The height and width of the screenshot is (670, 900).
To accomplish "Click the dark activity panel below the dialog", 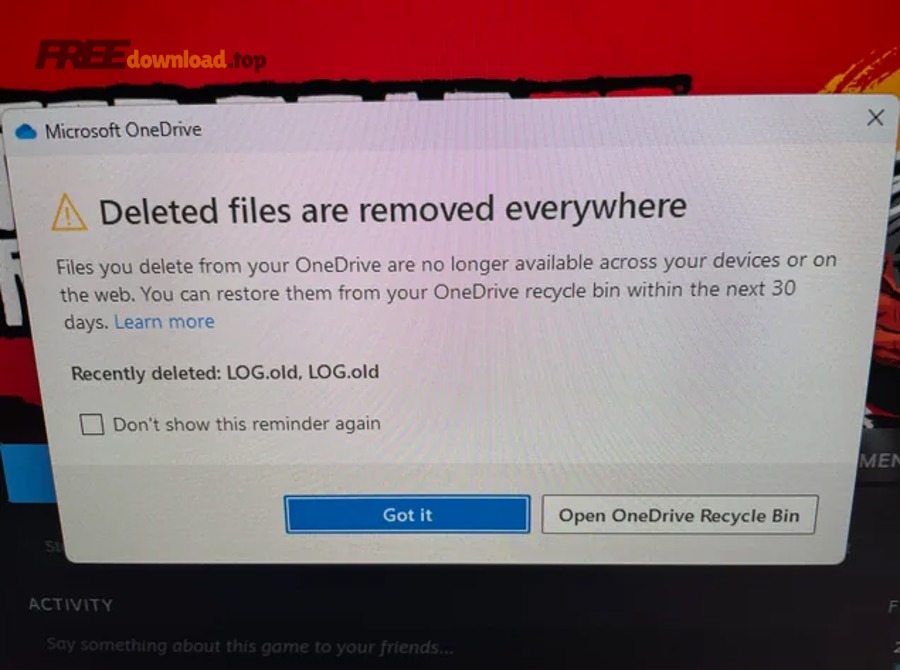I will (x=450, y=617).
